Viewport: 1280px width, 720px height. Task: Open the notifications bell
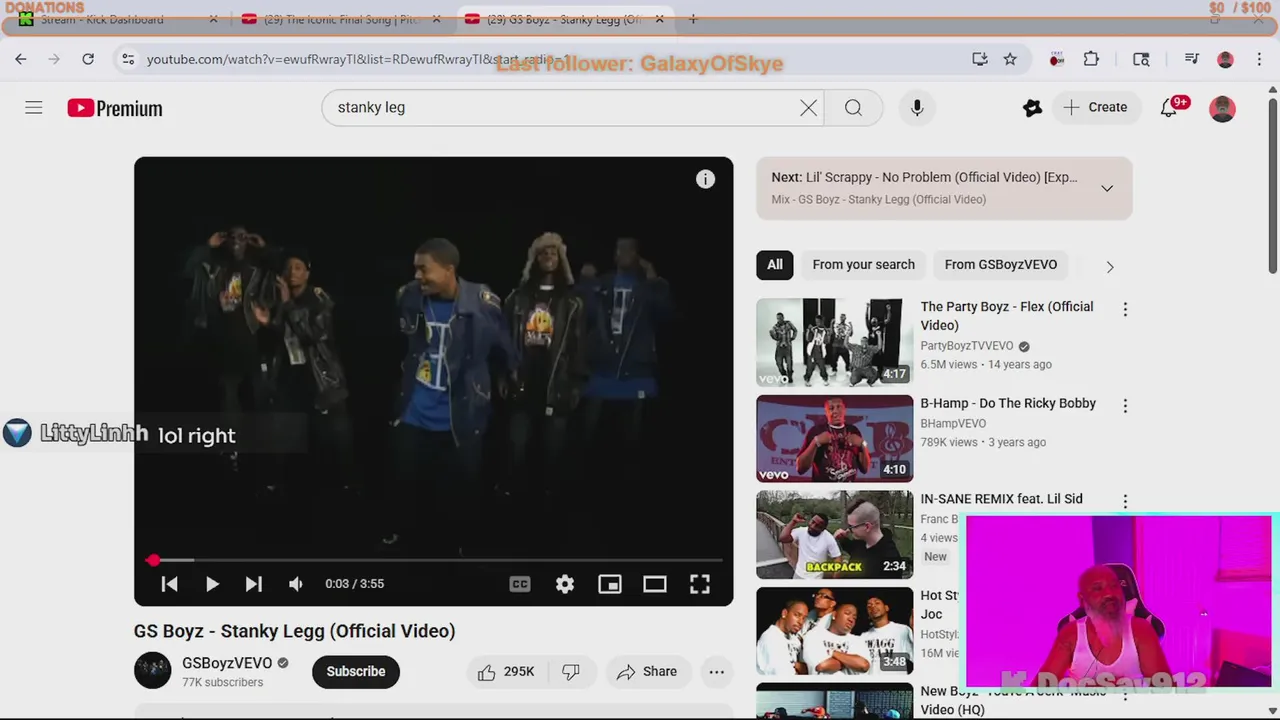coord(1169,107)
